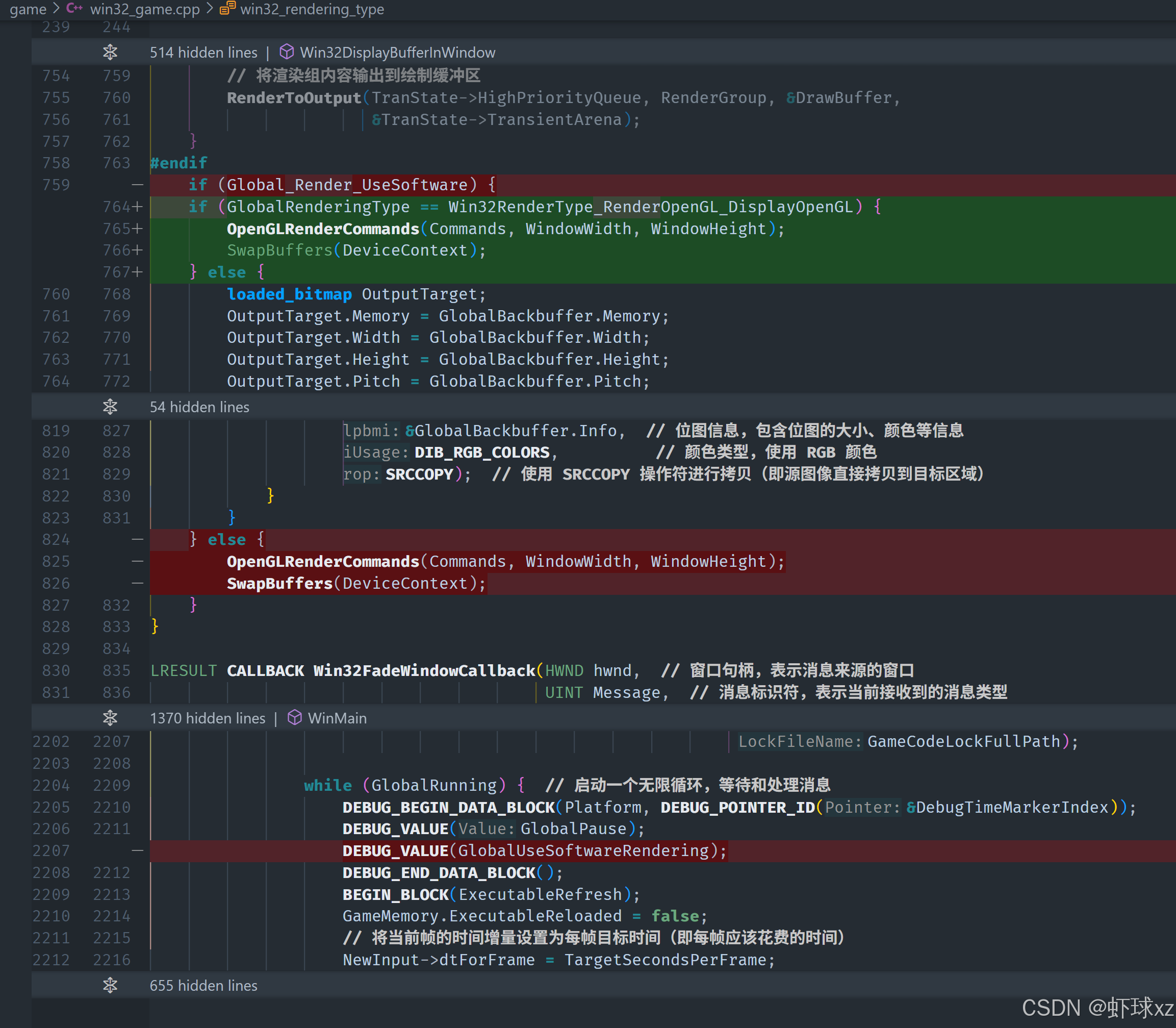Click OpenGLRenderCommands call on added line 765
The height and width of the screenshot is (1028, 1176).
pos(323,229)
